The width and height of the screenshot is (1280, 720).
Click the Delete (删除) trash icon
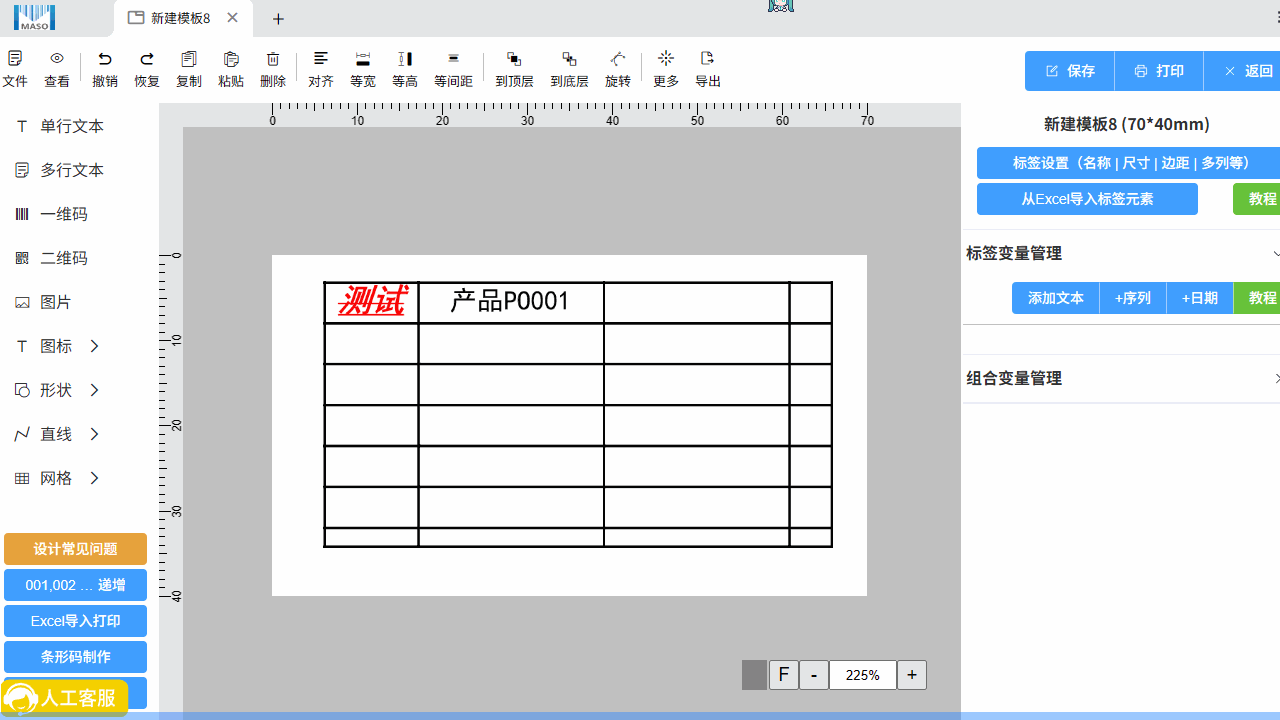(273, 60)
